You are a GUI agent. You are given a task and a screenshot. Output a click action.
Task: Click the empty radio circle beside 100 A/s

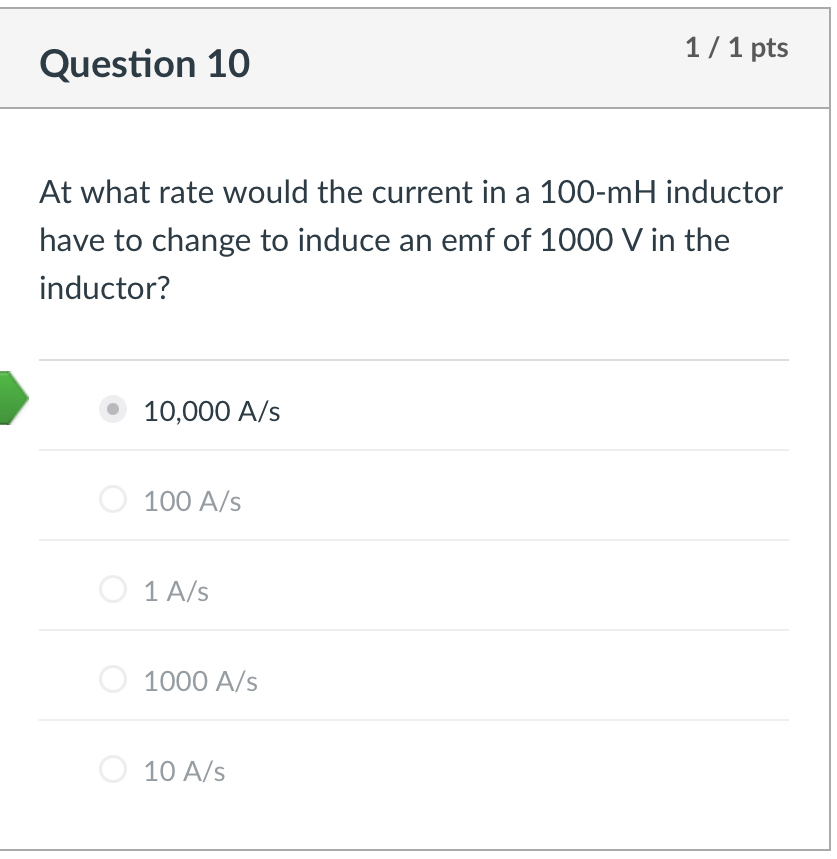point(112,499)
